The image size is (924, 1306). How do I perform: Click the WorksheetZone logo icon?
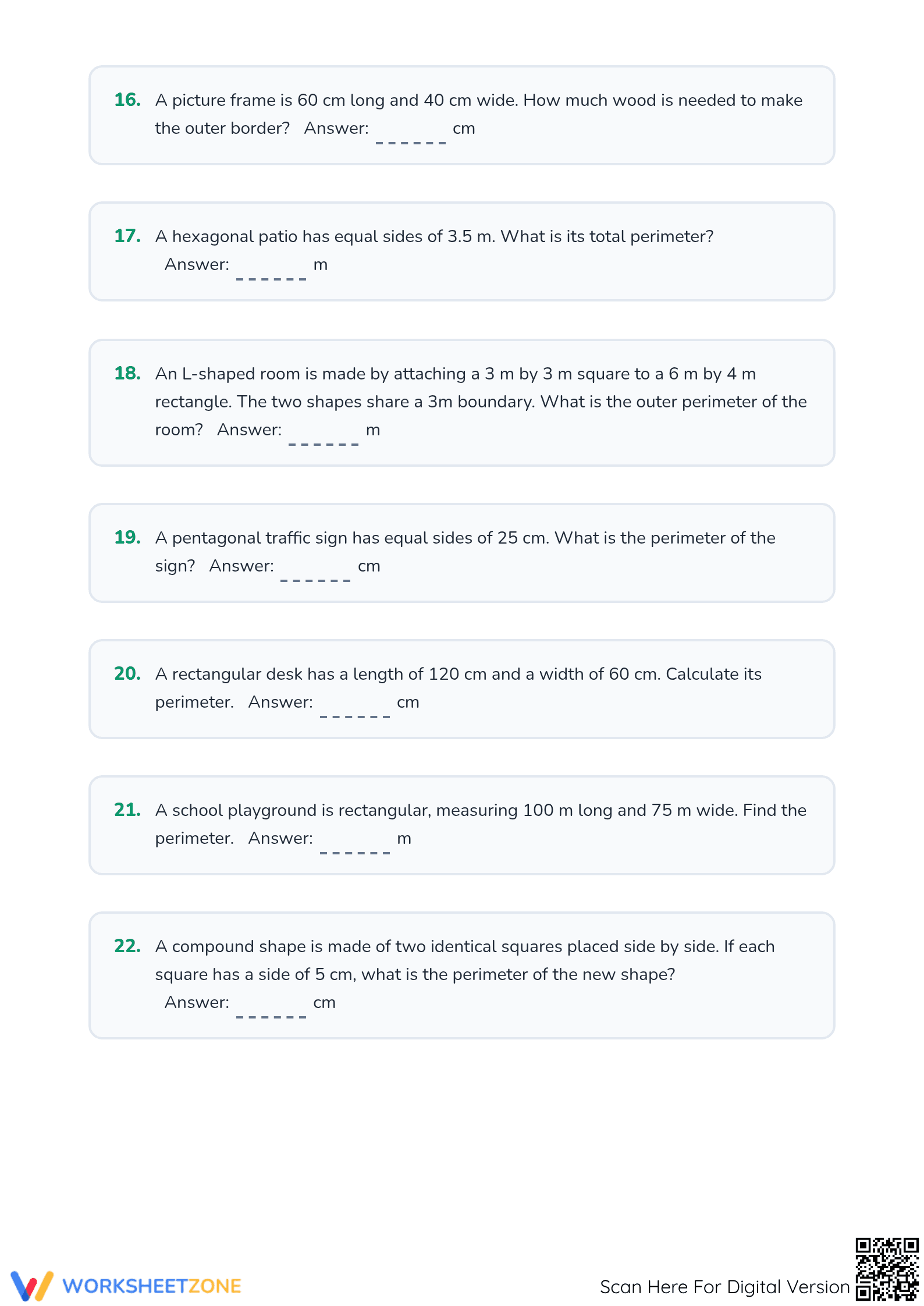[32, 1285]
